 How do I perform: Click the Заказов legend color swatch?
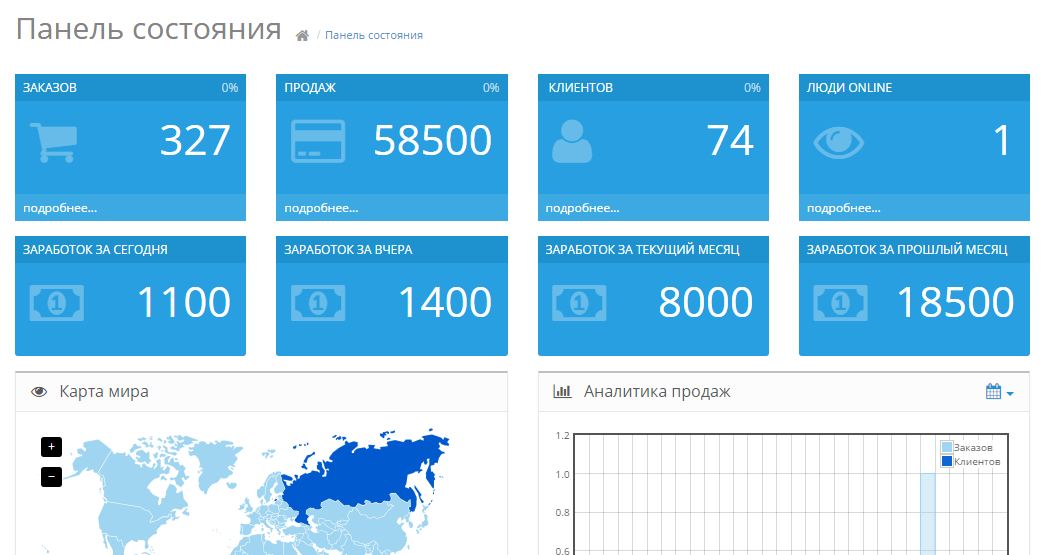click(x=947, y=448)
